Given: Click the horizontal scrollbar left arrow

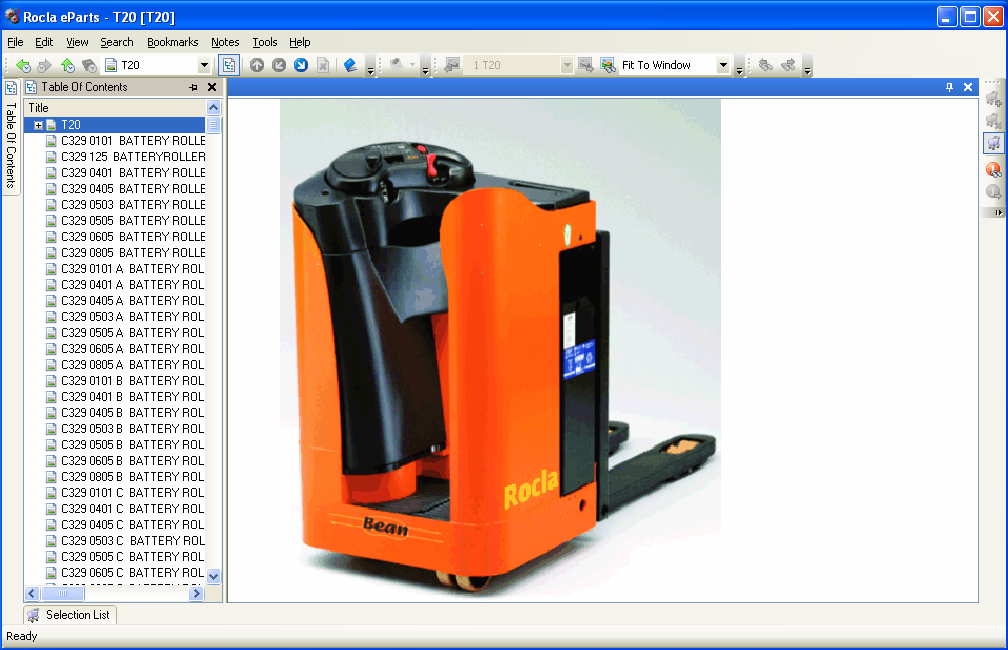Looking at the screenshot, I should [32, 593].
